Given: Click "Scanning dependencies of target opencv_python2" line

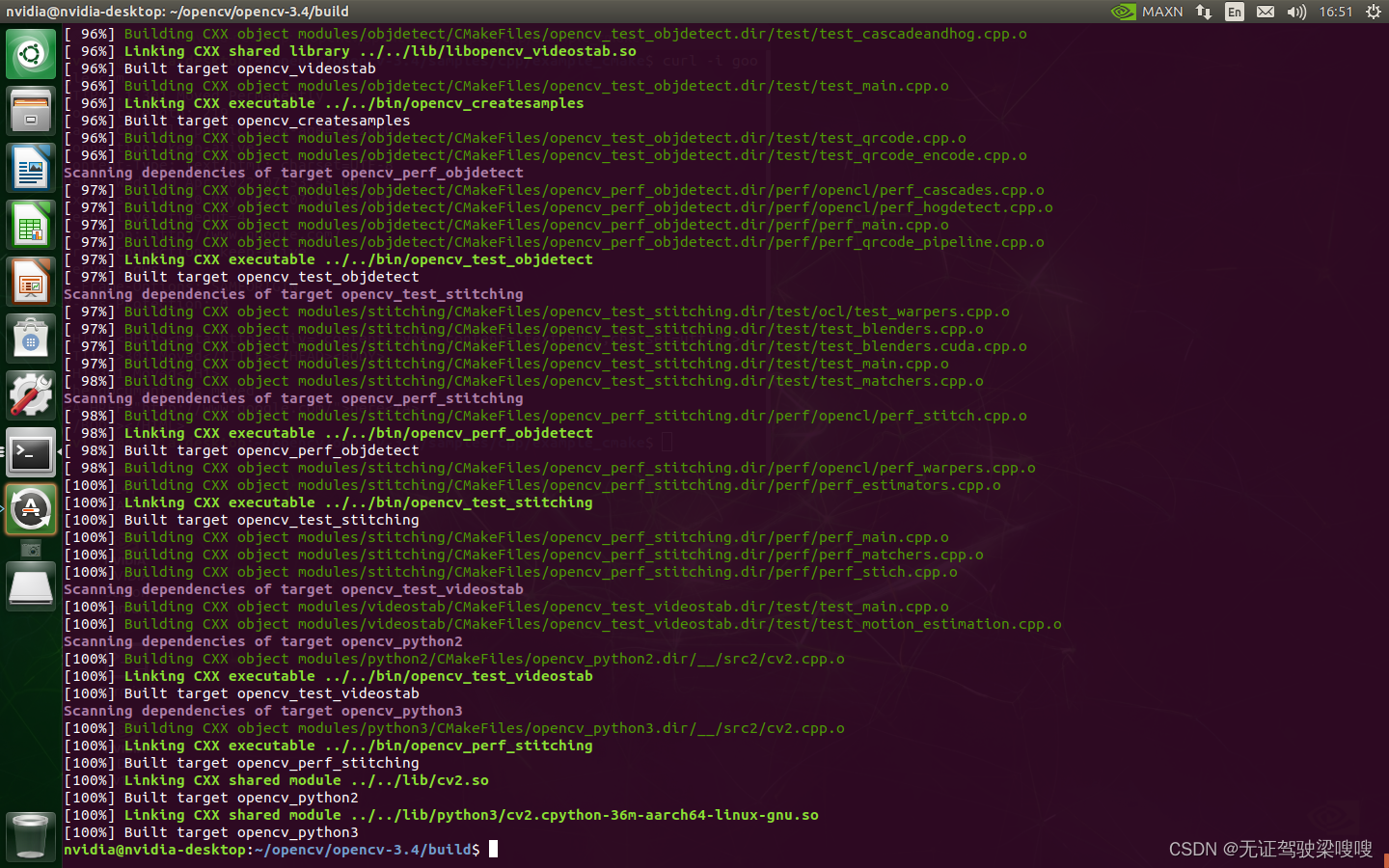Looking at the screenshot, I should (263, 641).
